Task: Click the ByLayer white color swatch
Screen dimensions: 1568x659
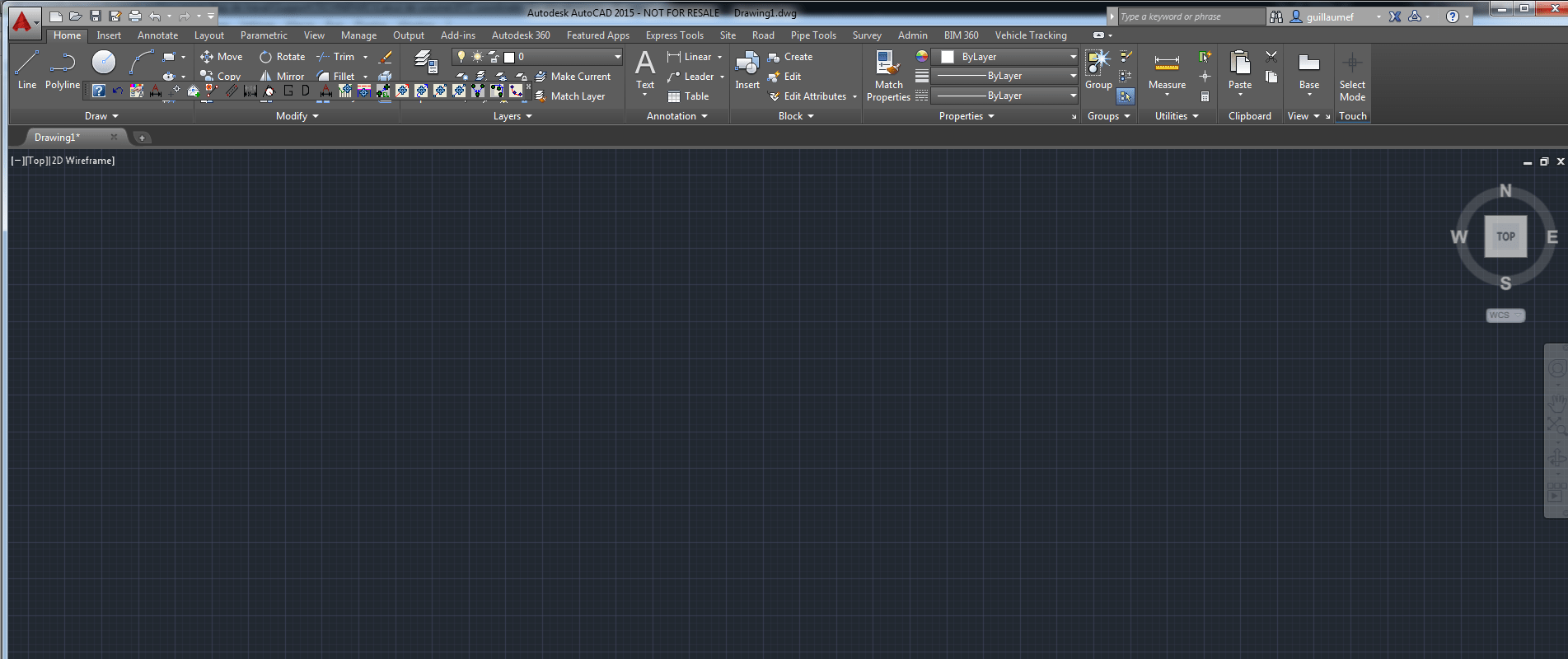Action: (x=948, y=57)
